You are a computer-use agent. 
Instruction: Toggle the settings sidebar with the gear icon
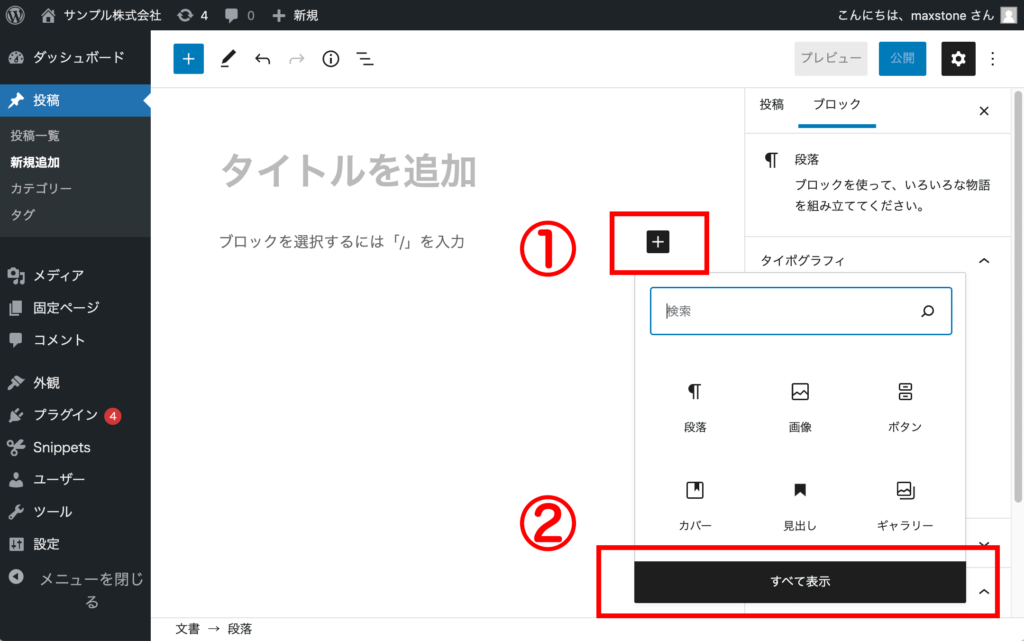coord(958,59)
